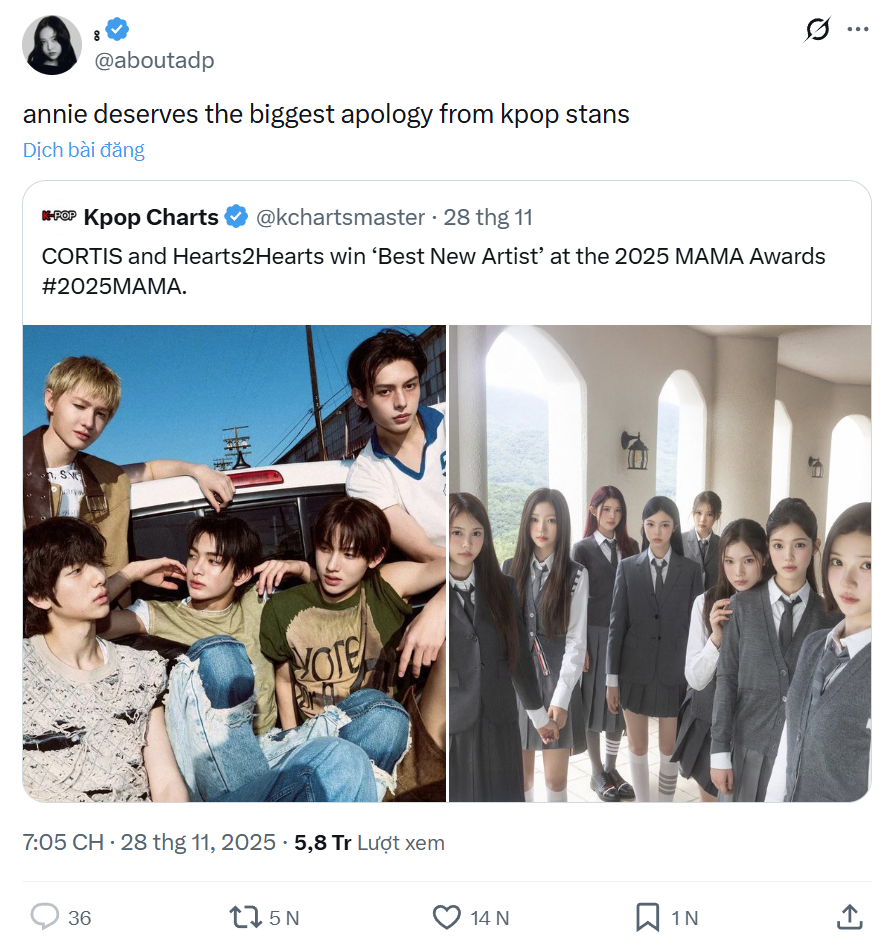Open the Kpop Charts account name
The image size is (896, 950).
coord(151,217)
